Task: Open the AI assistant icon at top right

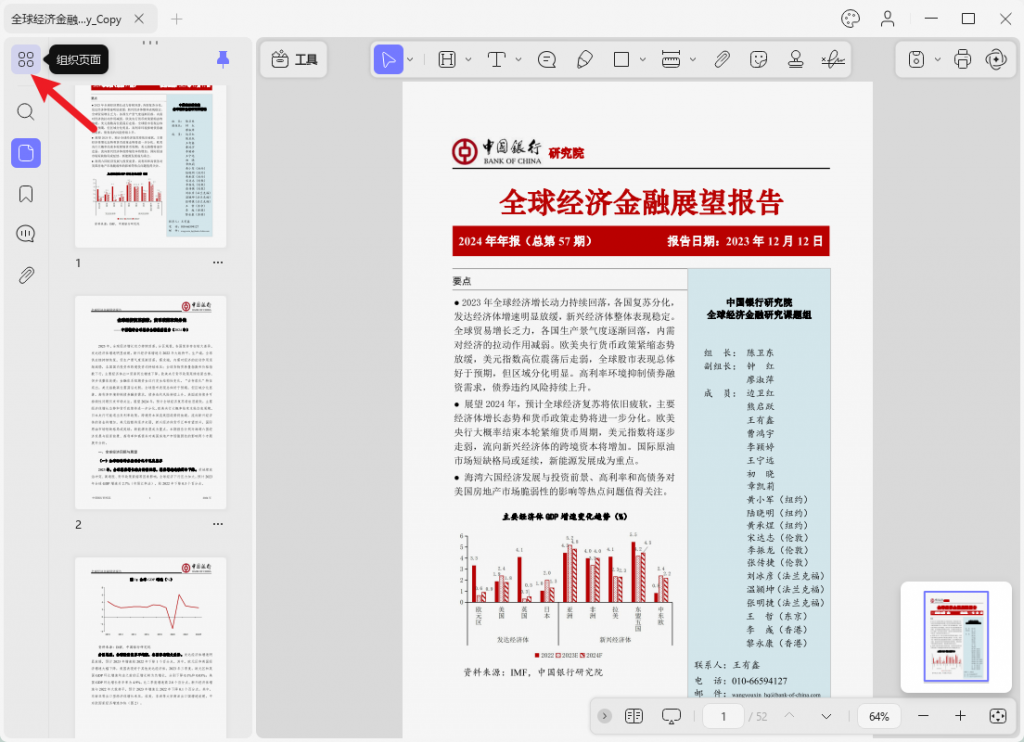Action: (997, 59)
